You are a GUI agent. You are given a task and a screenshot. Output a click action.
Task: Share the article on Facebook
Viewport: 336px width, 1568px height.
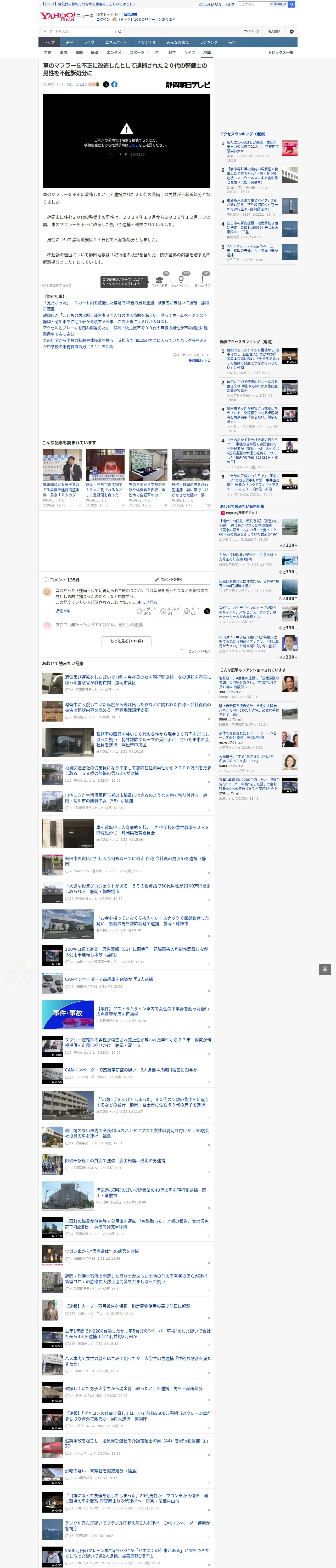point(114,85)
